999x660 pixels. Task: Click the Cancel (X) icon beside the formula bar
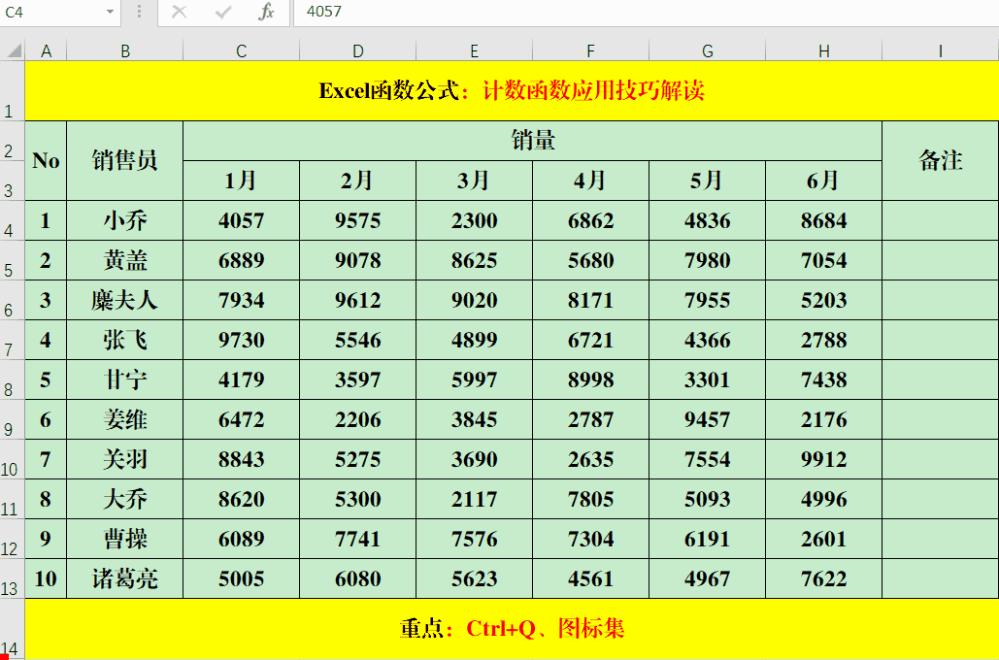(x=178, y=13)
